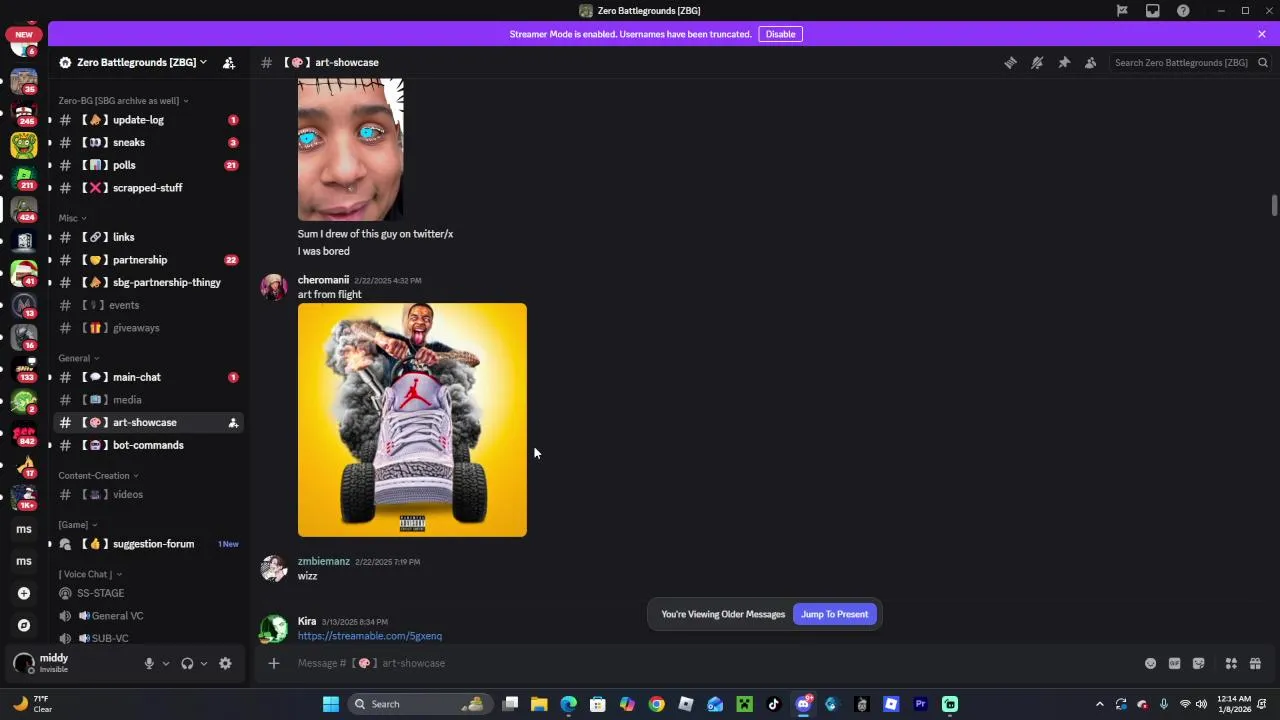Open the Help question mark icon

coord(1183,11)
